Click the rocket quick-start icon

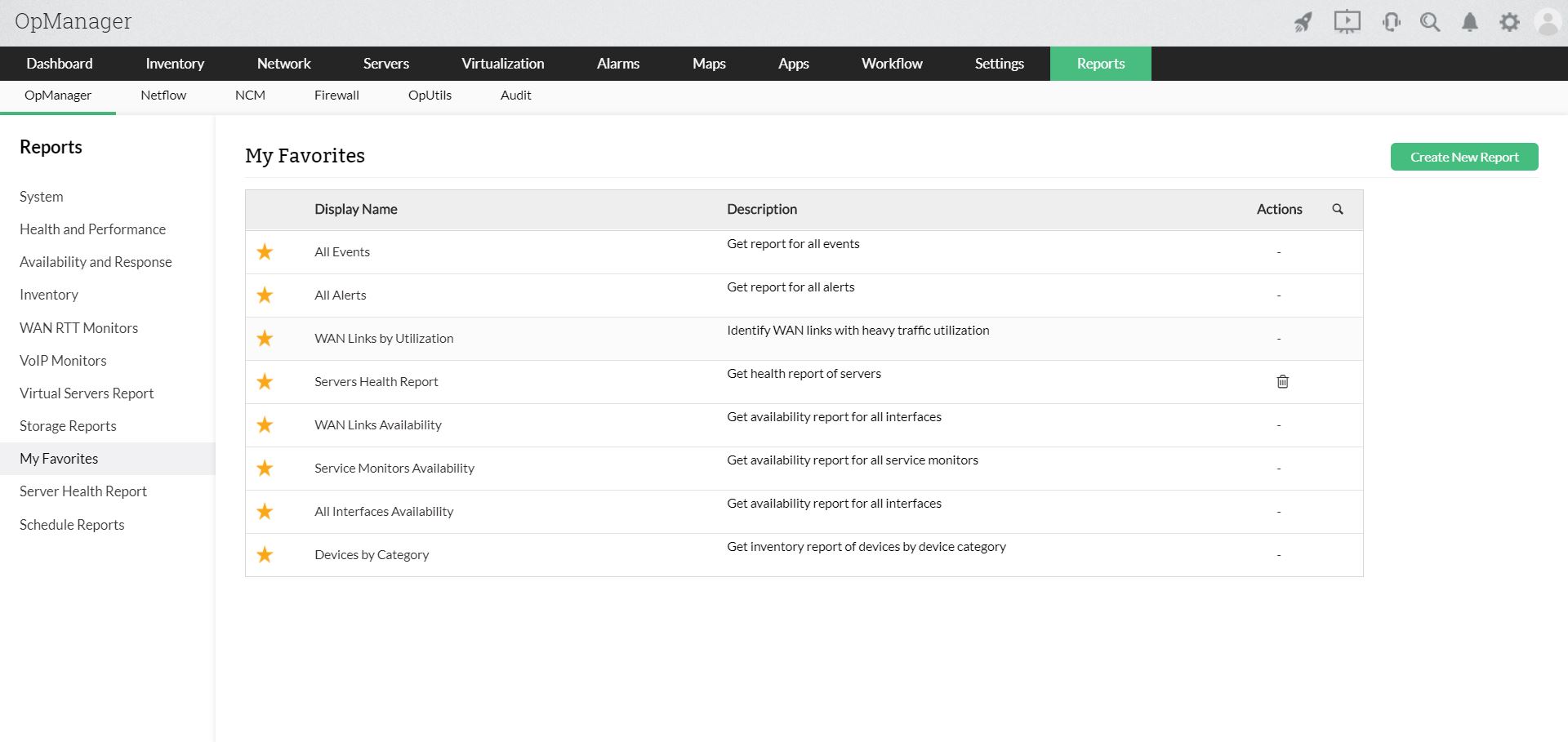click(x=1303, y=22)
